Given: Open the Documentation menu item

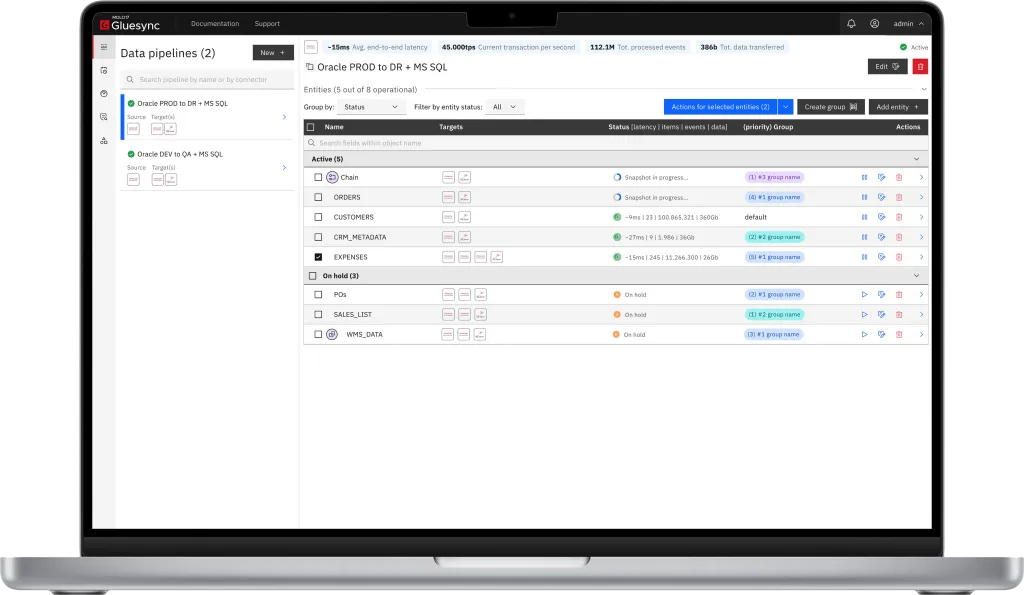Looking at the screenshot, I should pyautogui.click(x=215, y=23).
